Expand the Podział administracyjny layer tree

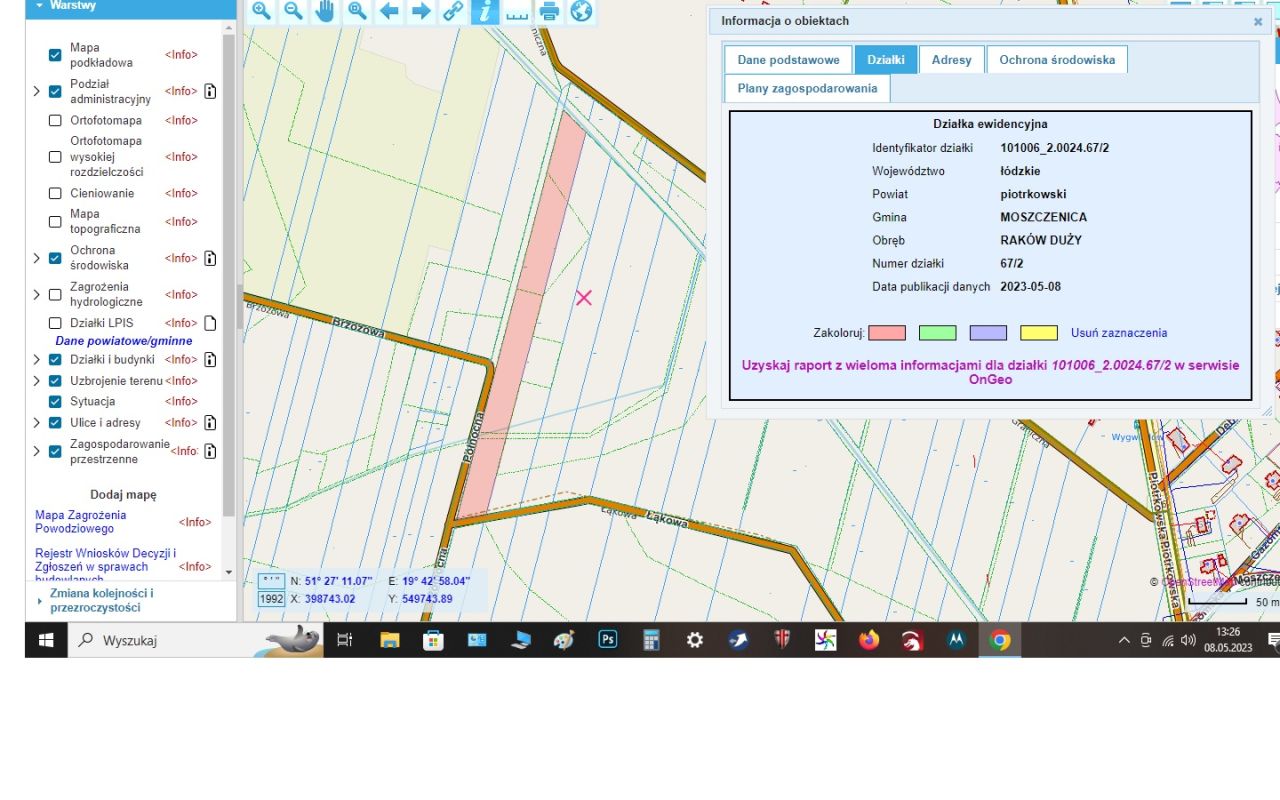point(37,91)
